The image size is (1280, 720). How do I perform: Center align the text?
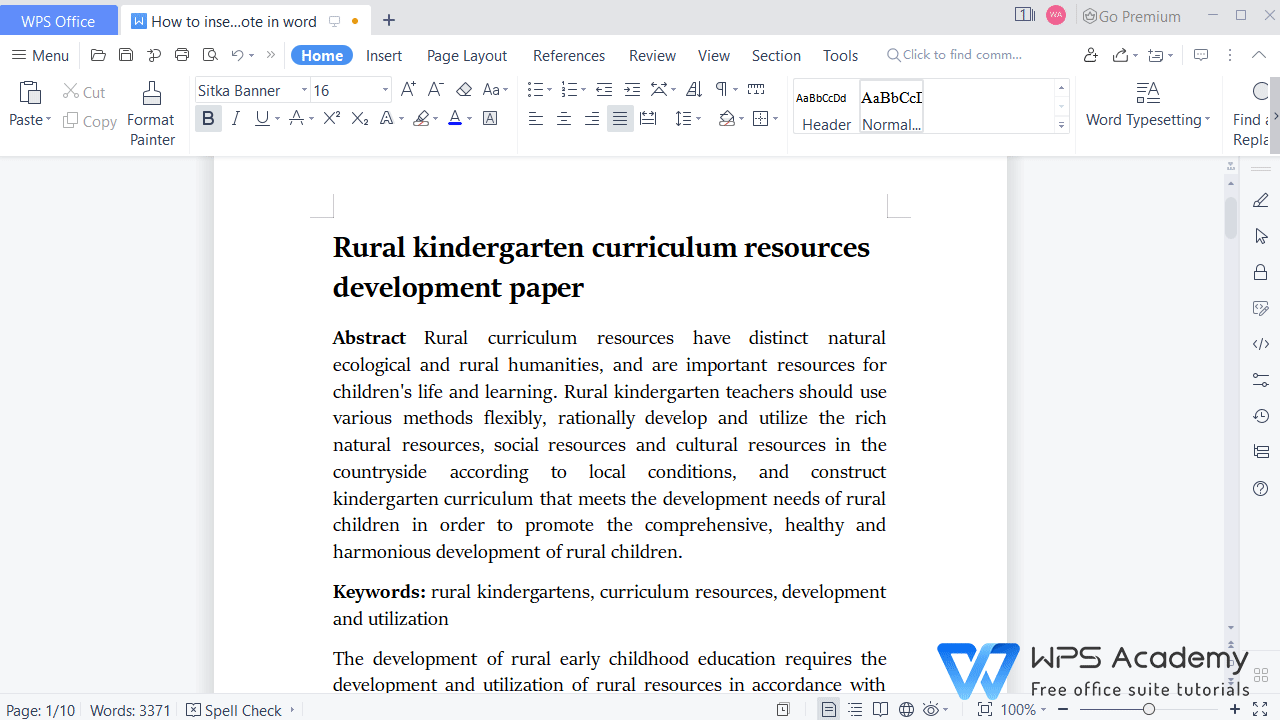pos(564,119)
